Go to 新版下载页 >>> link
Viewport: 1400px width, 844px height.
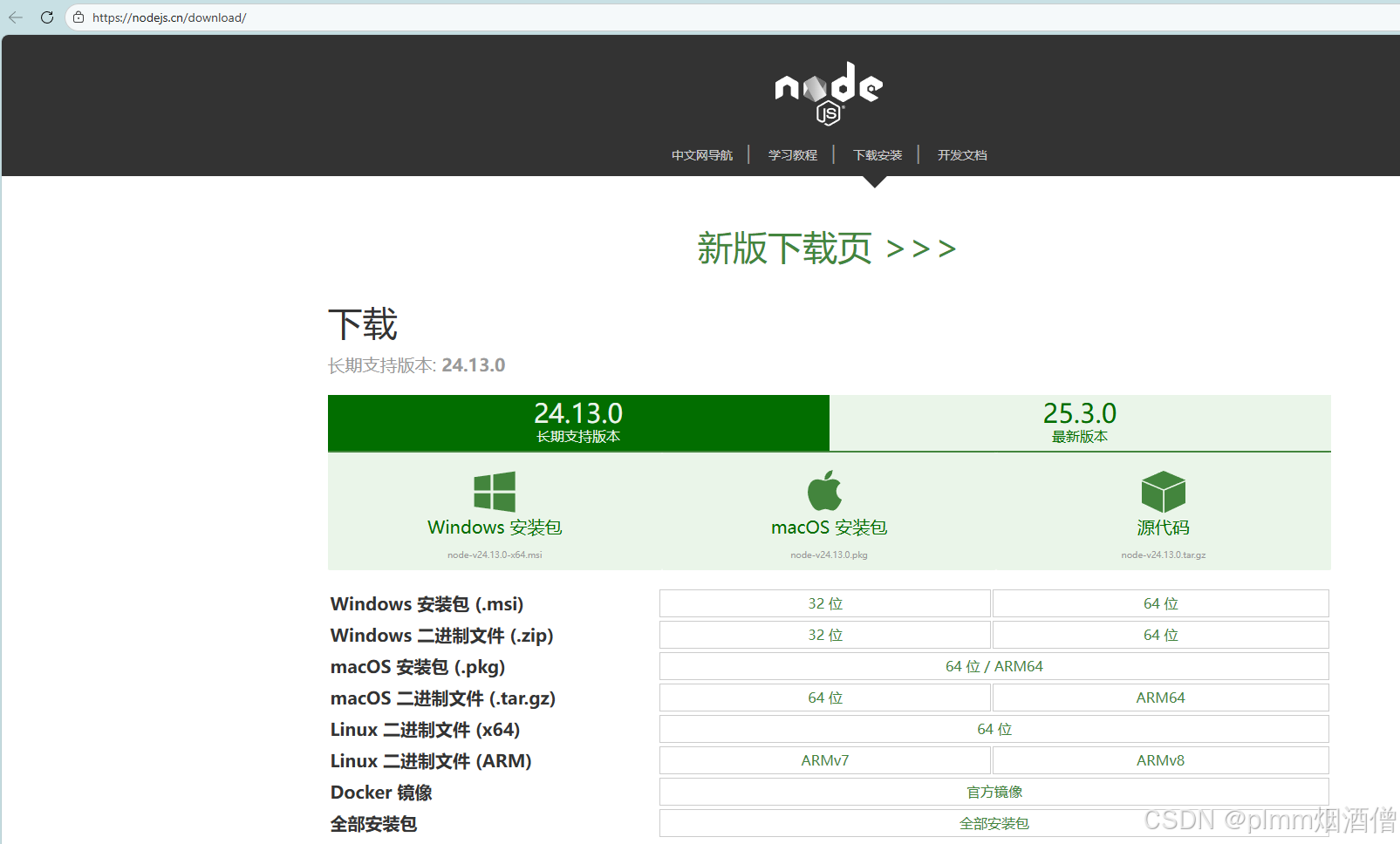(827, 248)
